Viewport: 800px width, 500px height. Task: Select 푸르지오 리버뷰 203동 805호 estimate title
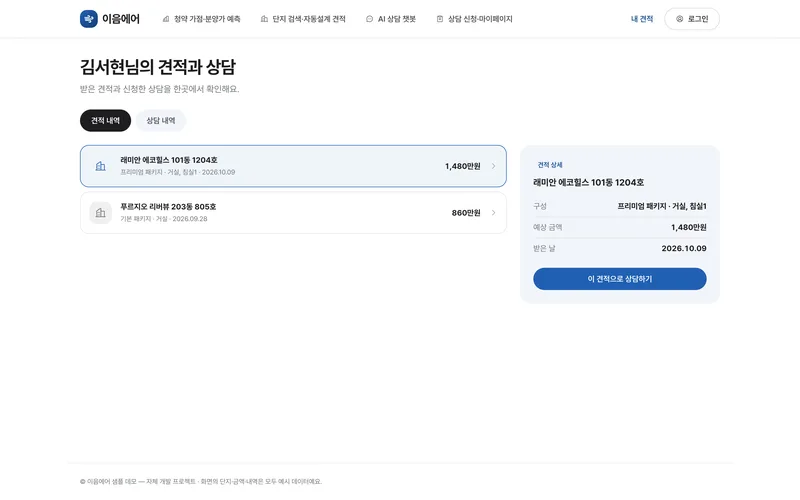point(168,207)
